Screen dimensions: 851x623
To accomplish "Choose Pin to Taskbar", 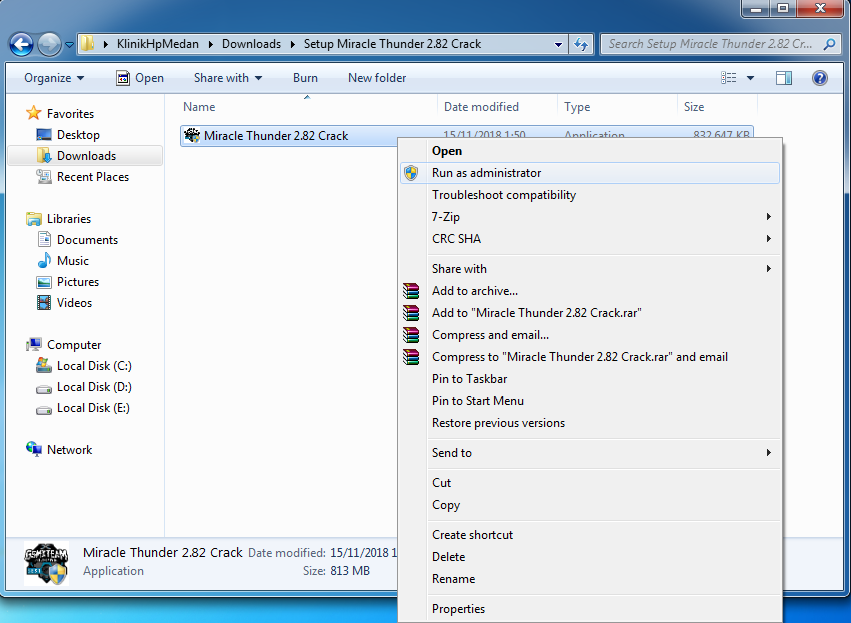I will pyautogui.click(x=590, y=379).
